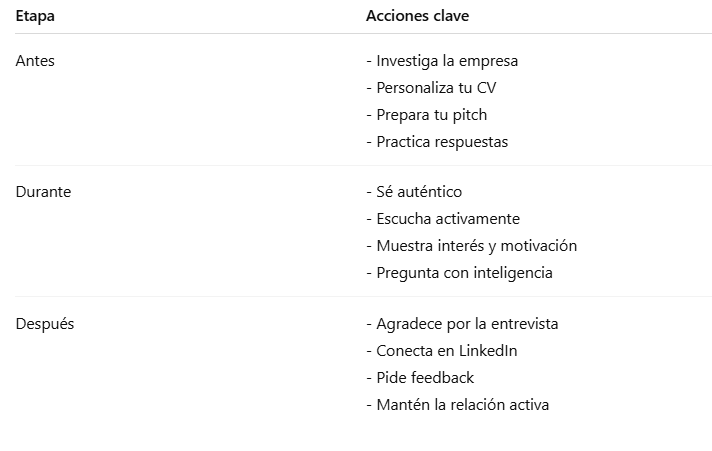Click the "Prepara tu pitch" line

point(427,115)
